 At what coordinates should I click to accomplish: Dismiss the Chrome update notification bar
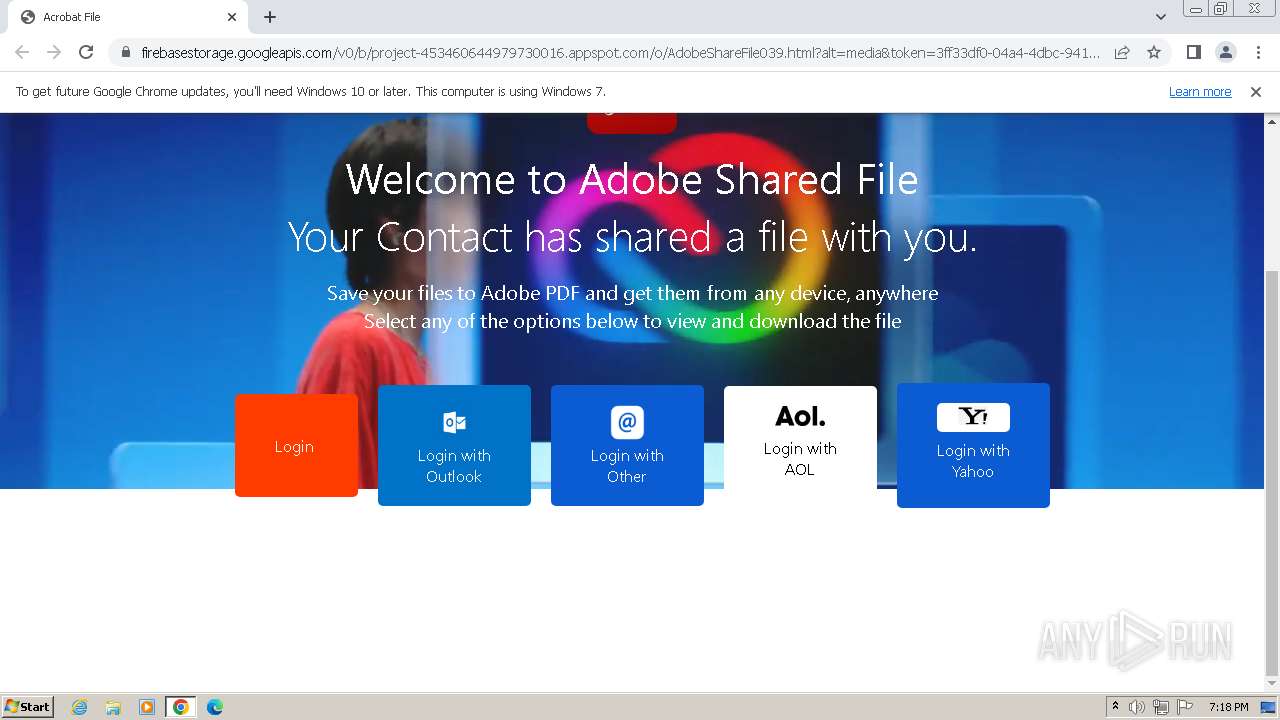(x=1256, y=91)
